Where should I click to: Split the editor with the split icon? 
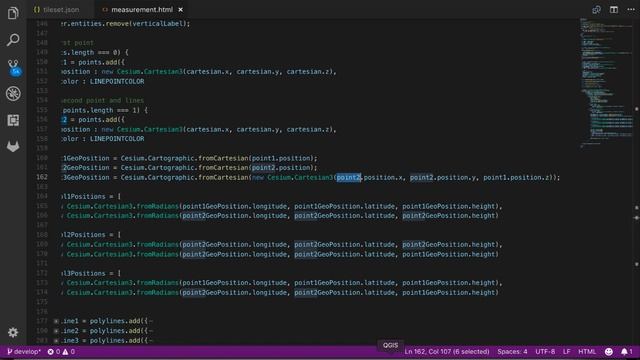point(614,9)
